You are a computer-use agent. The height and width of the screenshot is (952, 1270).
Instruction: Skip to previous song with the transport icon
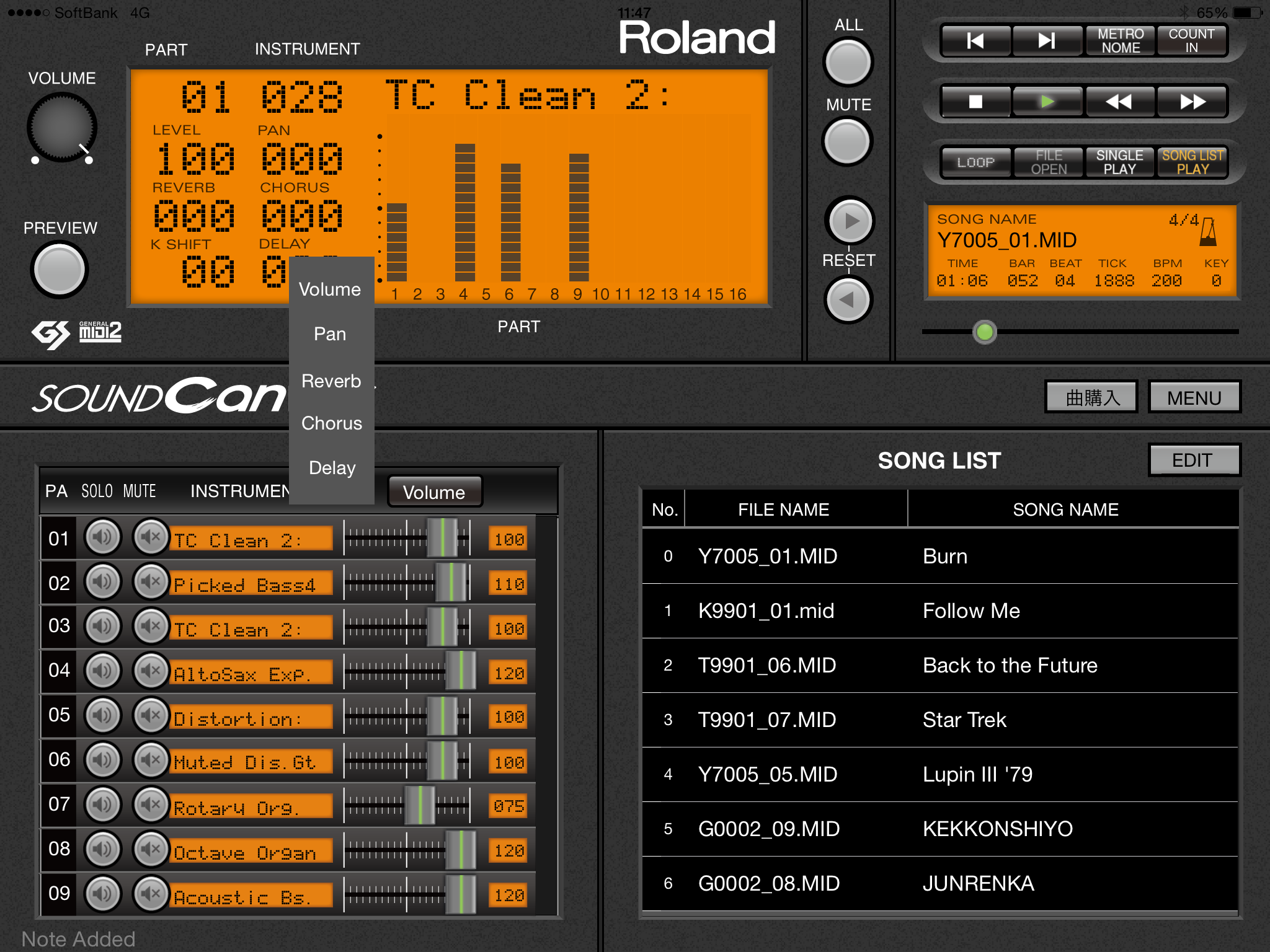[974, 41]
